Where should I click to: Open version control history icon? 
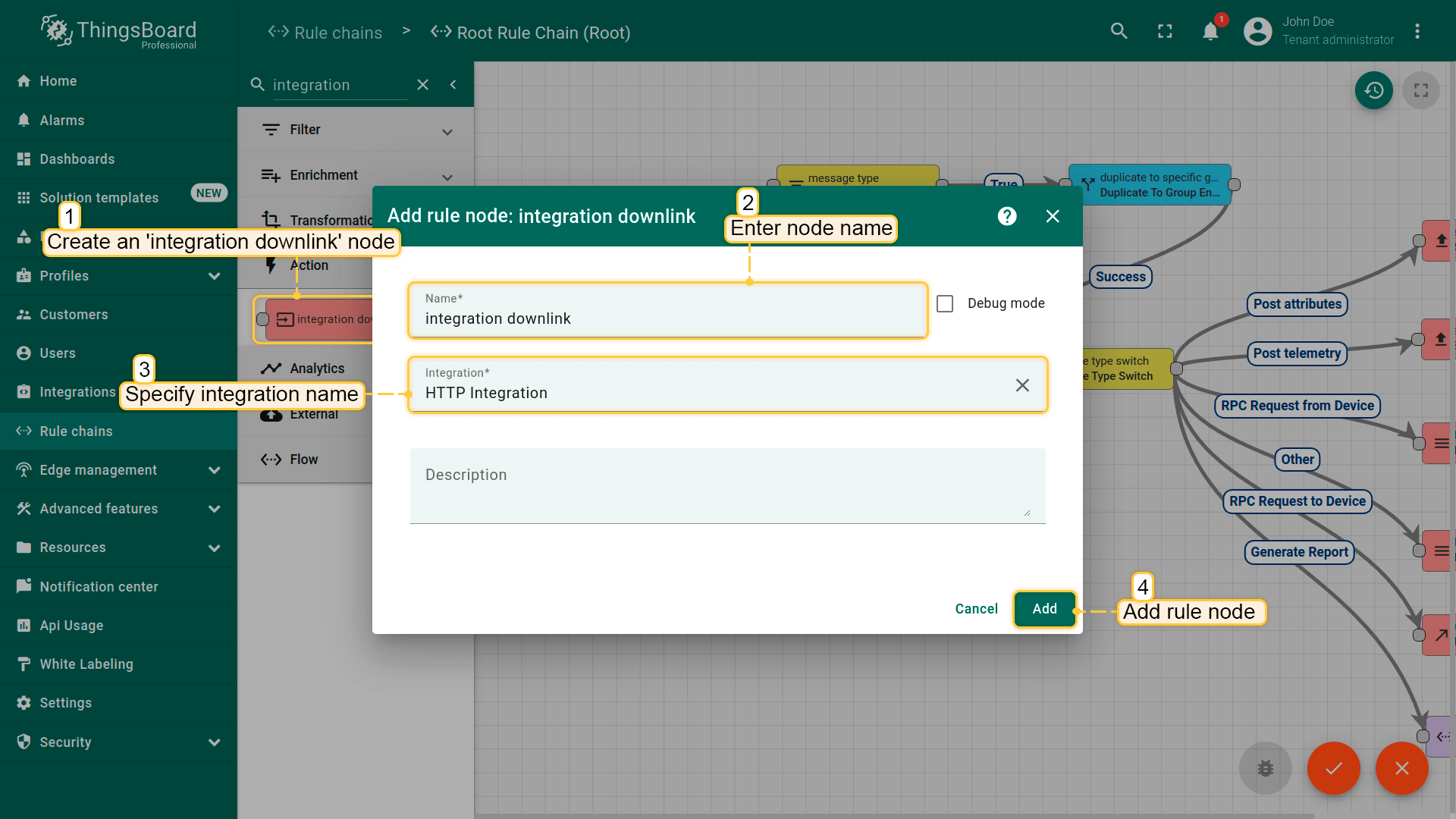coord(1373,90)
